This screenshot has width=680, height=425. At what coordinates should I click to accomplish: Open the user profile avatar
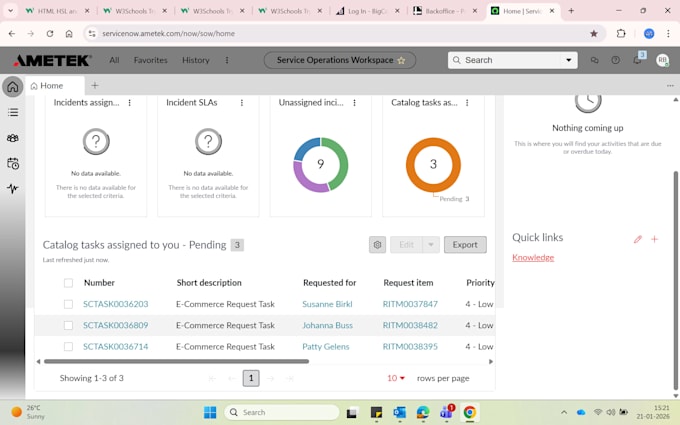click(662, 60)
